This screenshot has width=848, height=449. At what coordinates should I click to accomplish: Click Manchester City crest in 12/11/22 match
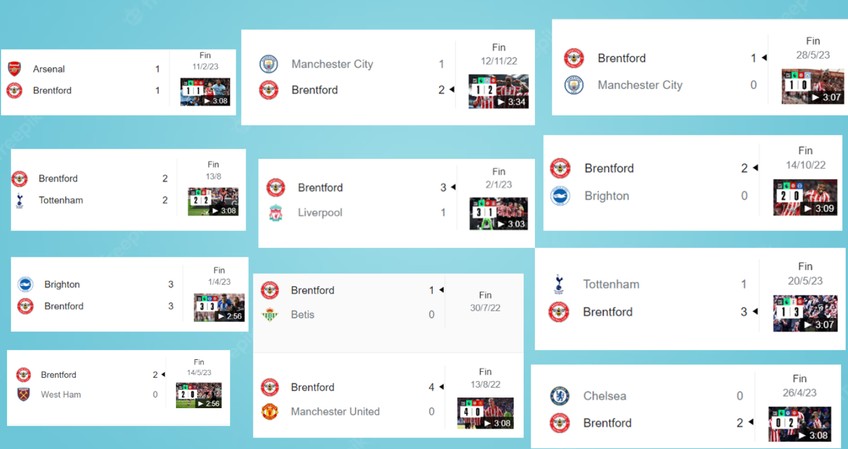[269, 64]
